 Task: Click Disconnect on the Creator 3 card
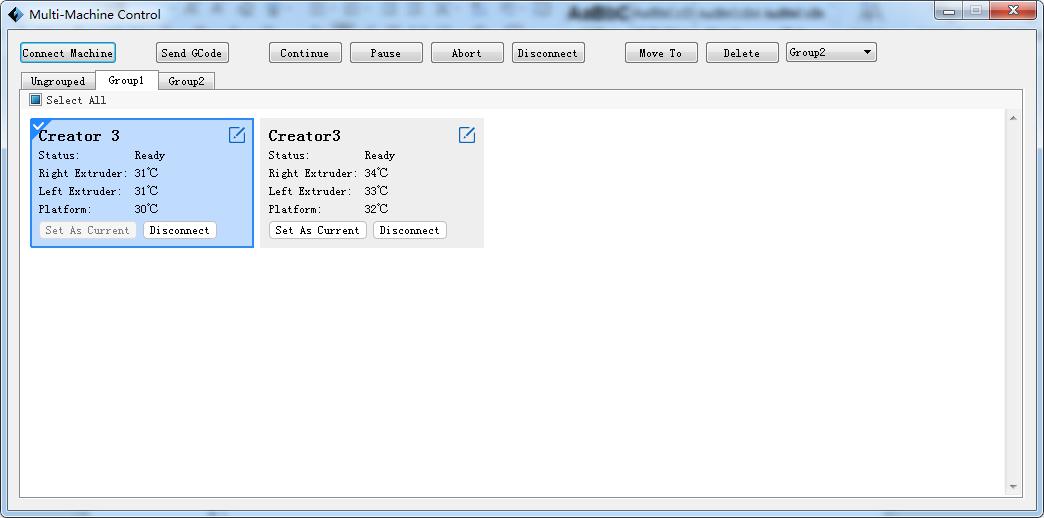[x=180, y=230]
